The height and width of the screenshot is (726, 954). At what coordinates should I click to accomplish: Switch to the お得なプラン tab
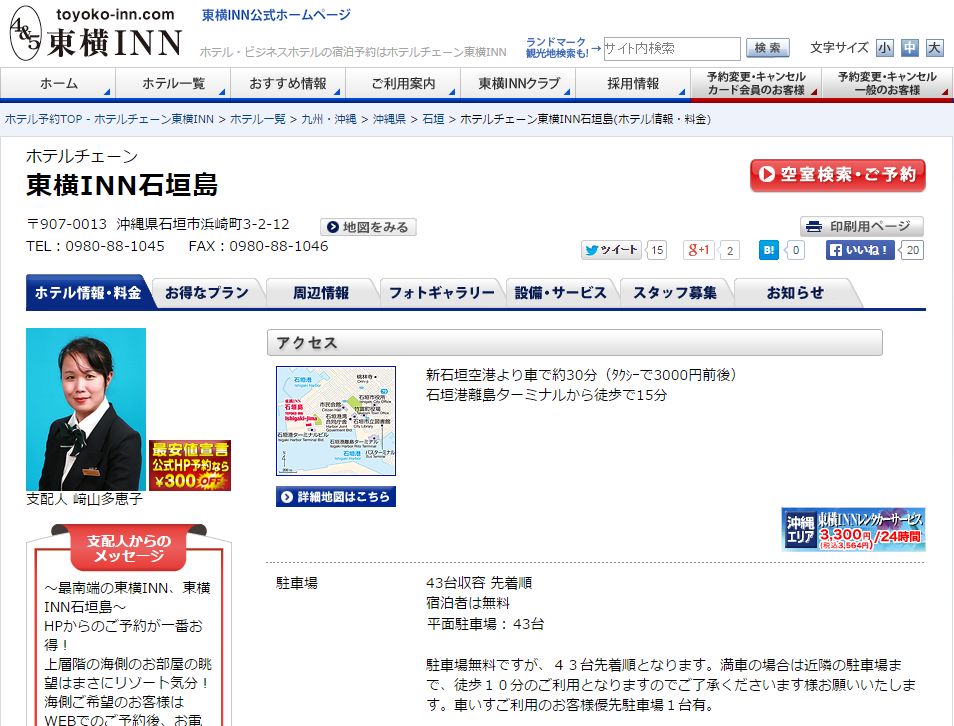click(x=207, y=293)
